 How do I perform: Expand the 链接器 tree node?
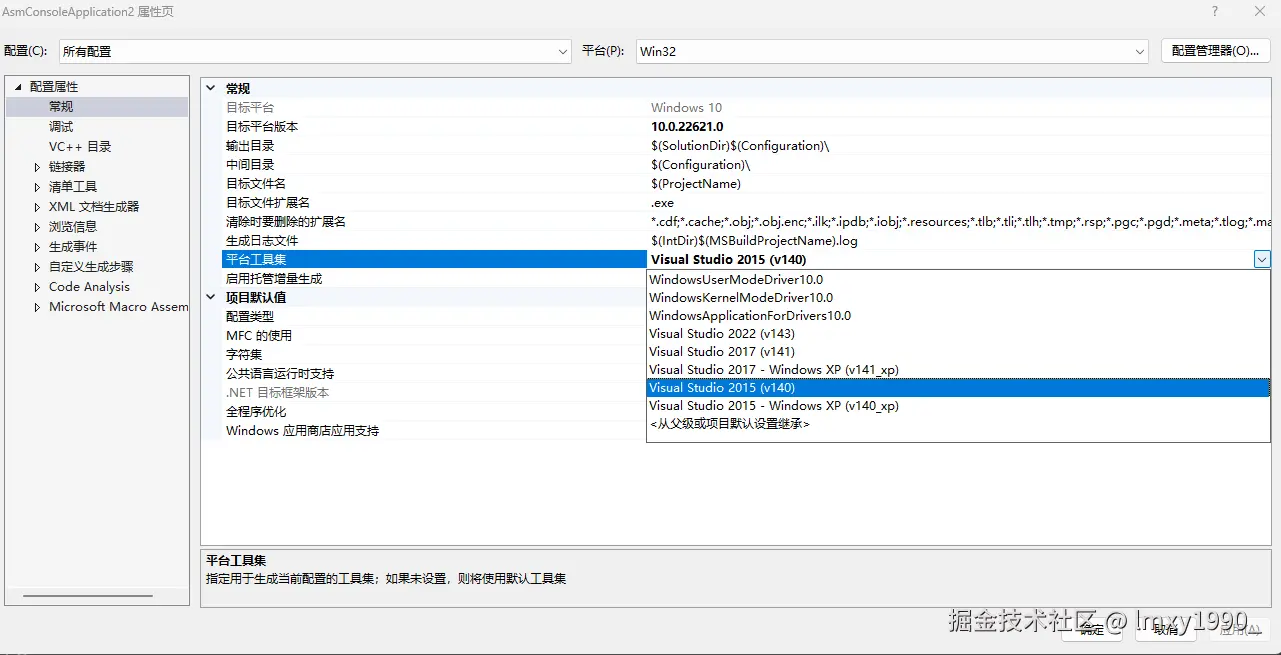37,167
